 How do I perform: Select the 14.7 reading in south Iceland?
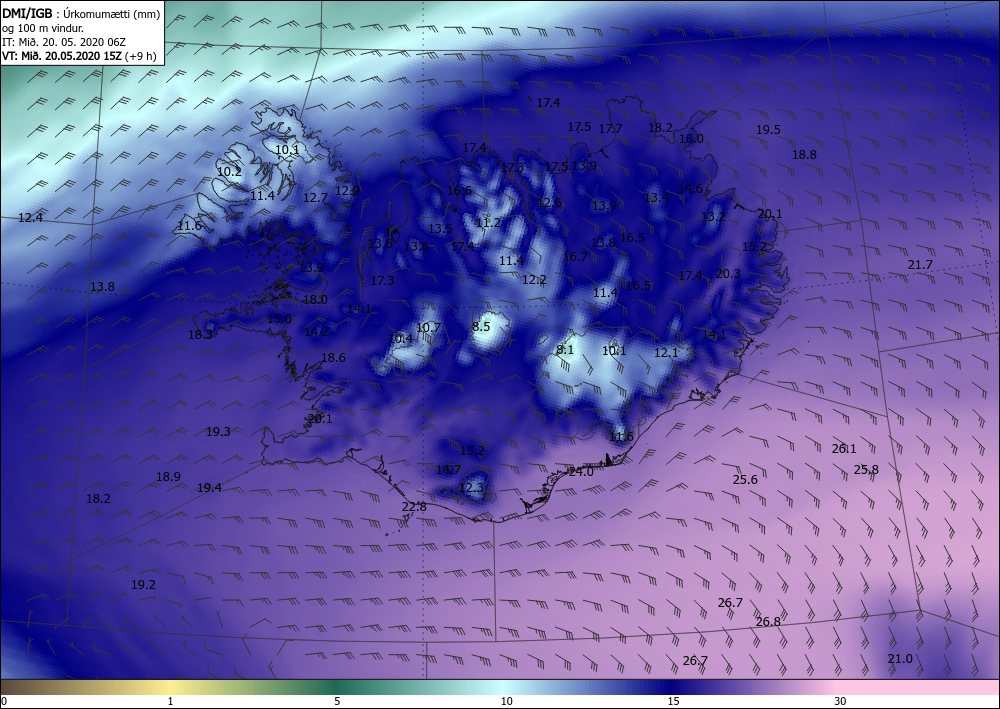click(448, 470)
